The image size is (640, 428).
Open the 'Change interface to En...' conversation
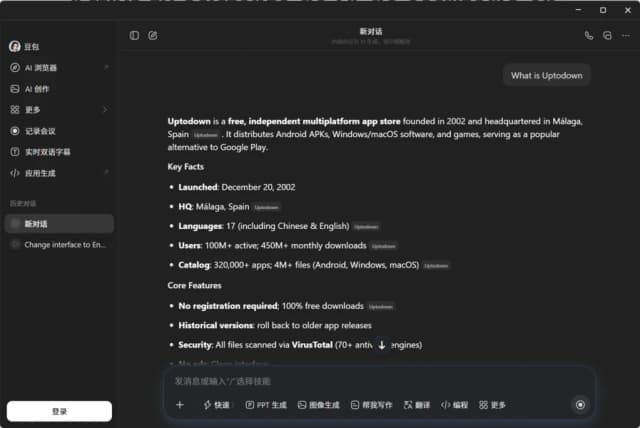point(59,245)
